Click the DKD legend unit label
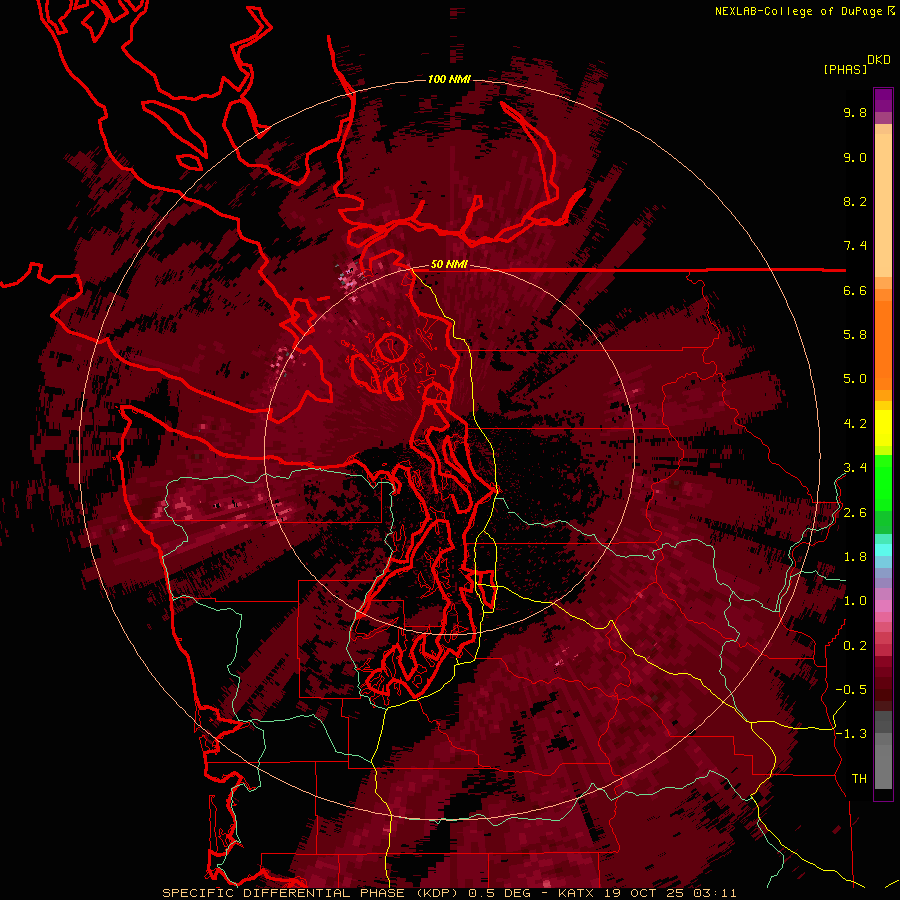The height and width of the screenshot is (900, 900). pyautogui.click(x=879, y=60)
